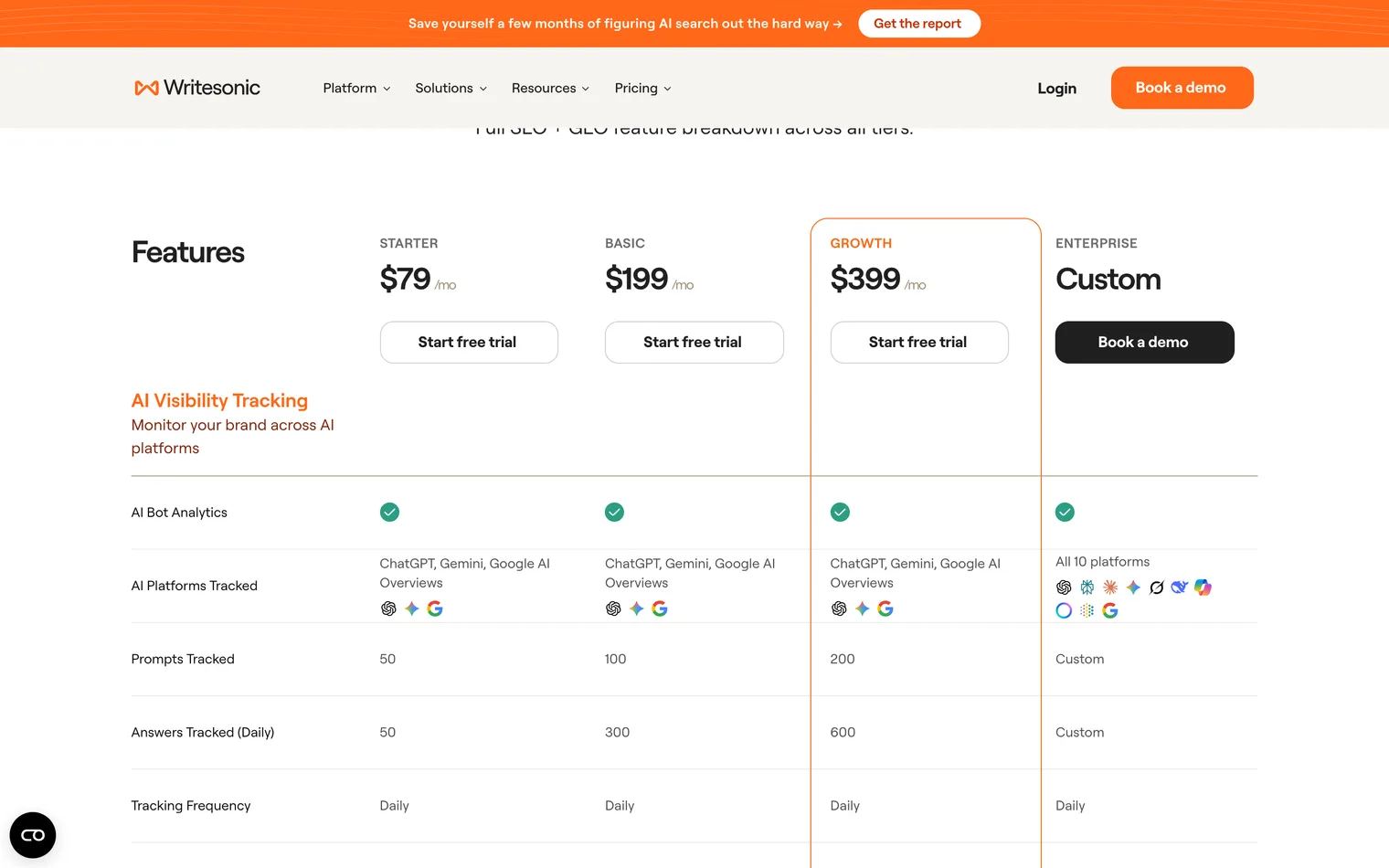This screenshot has width=1389, height=868.
Task: Click ChatGPT icon in Starter column
Action: click(388, 609)
